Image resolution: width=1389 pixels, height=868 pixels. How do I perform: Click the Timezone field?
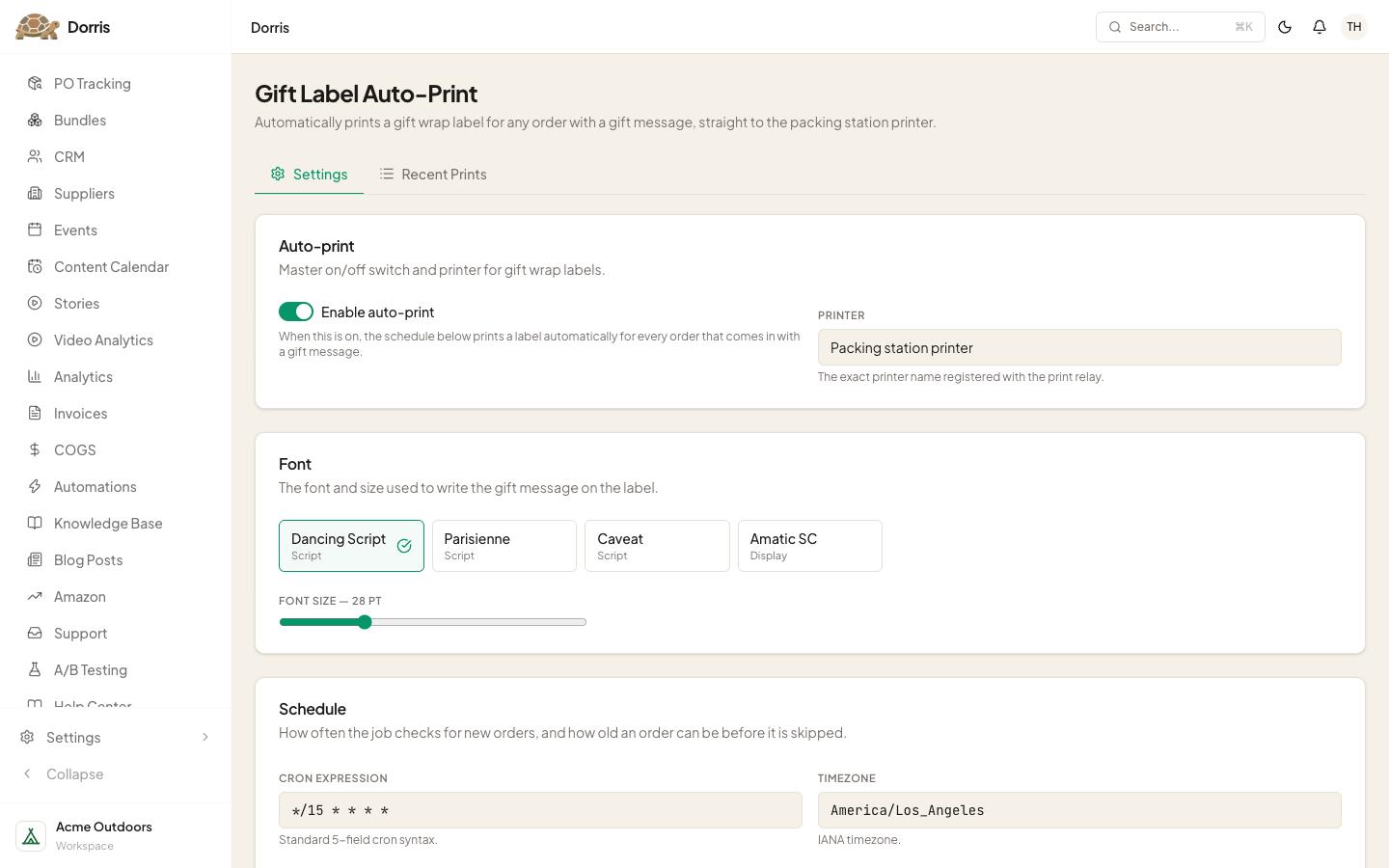tap(1079, 810)
